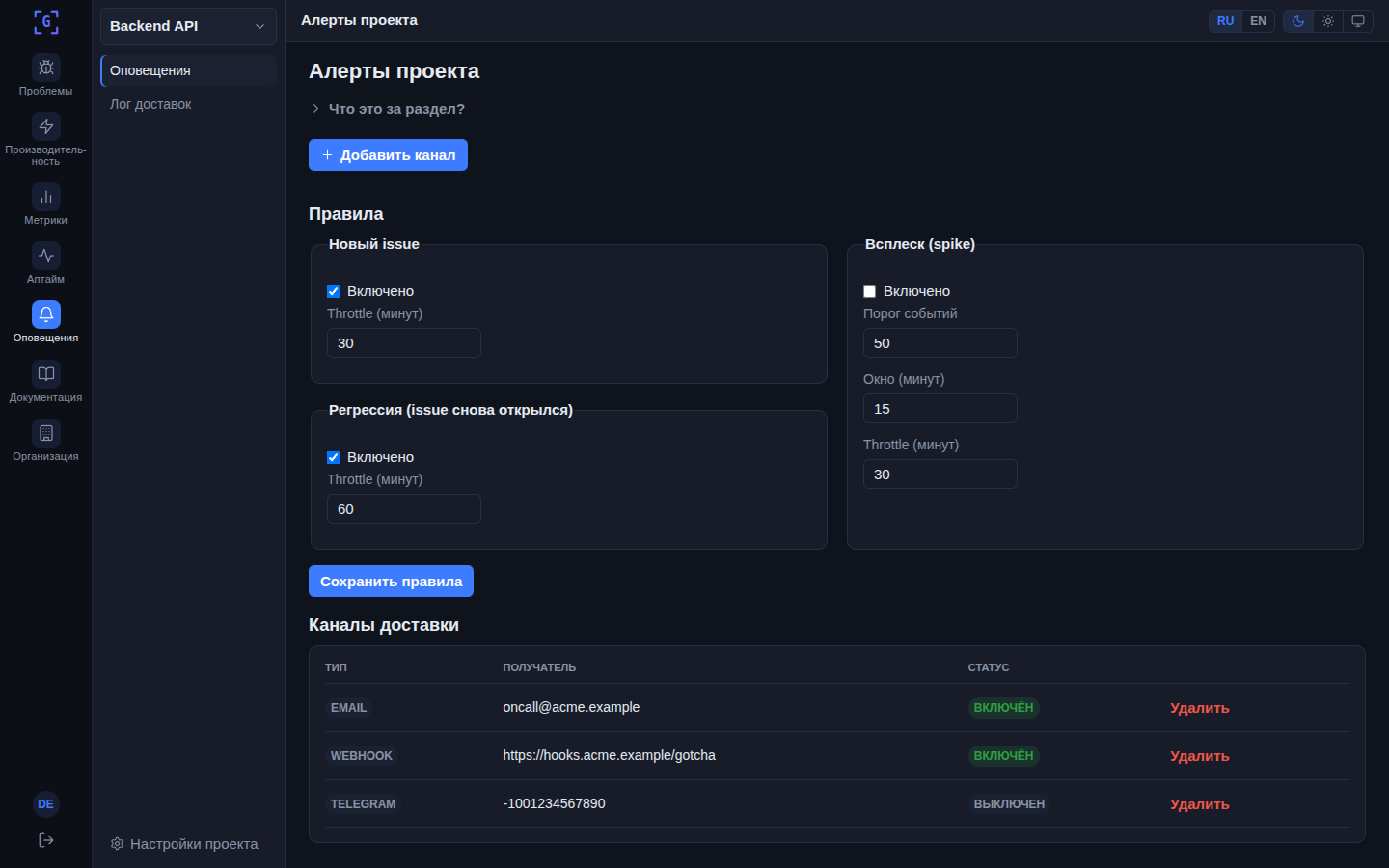Click the Правила heading
1389x868 pixels.
click(x=346, y=214)
